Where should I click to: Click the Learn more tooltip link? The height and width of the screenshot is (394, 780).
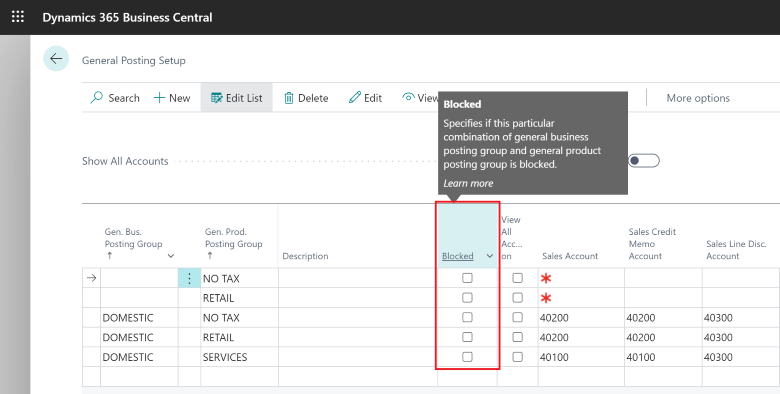[468, 183]
